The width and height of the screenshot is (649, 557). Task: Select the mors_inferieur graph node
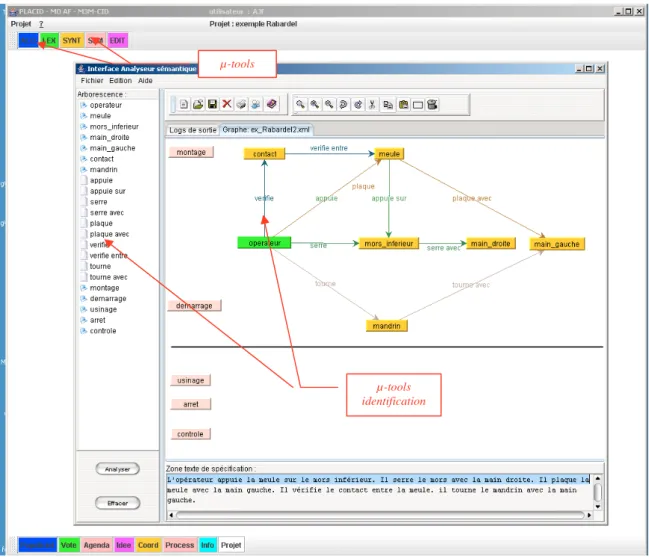click(x=389, y=244)
